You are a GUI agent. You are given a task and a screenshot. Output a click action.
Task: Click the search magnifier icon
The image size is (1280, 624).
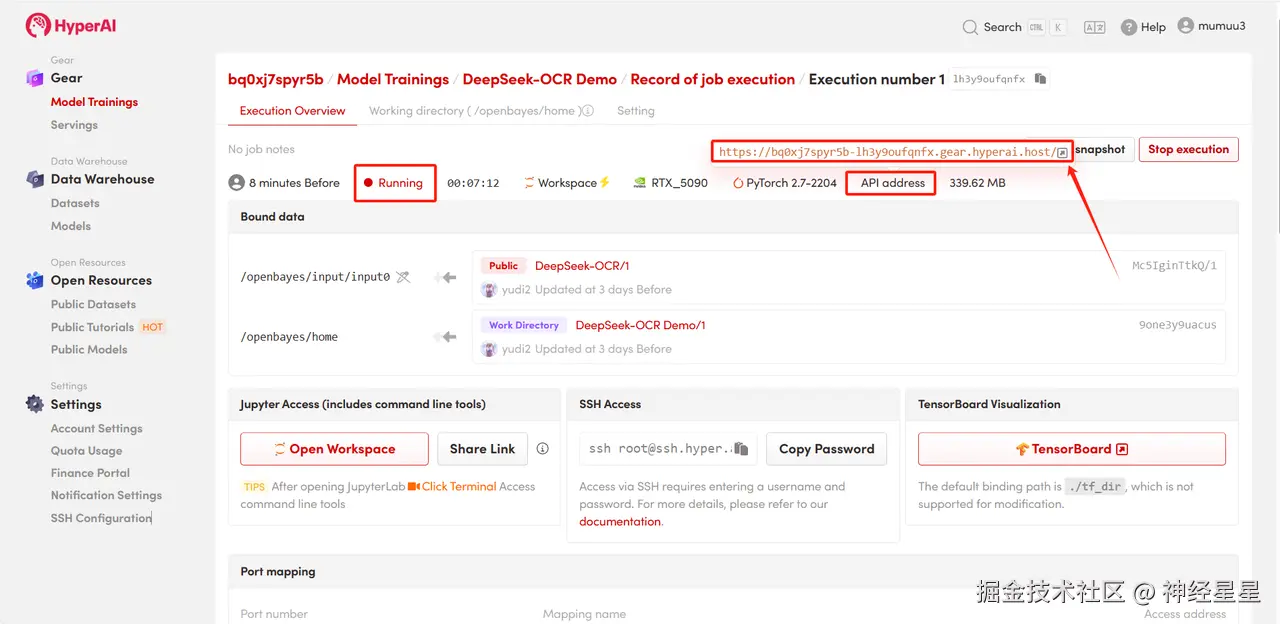[969, 27]
